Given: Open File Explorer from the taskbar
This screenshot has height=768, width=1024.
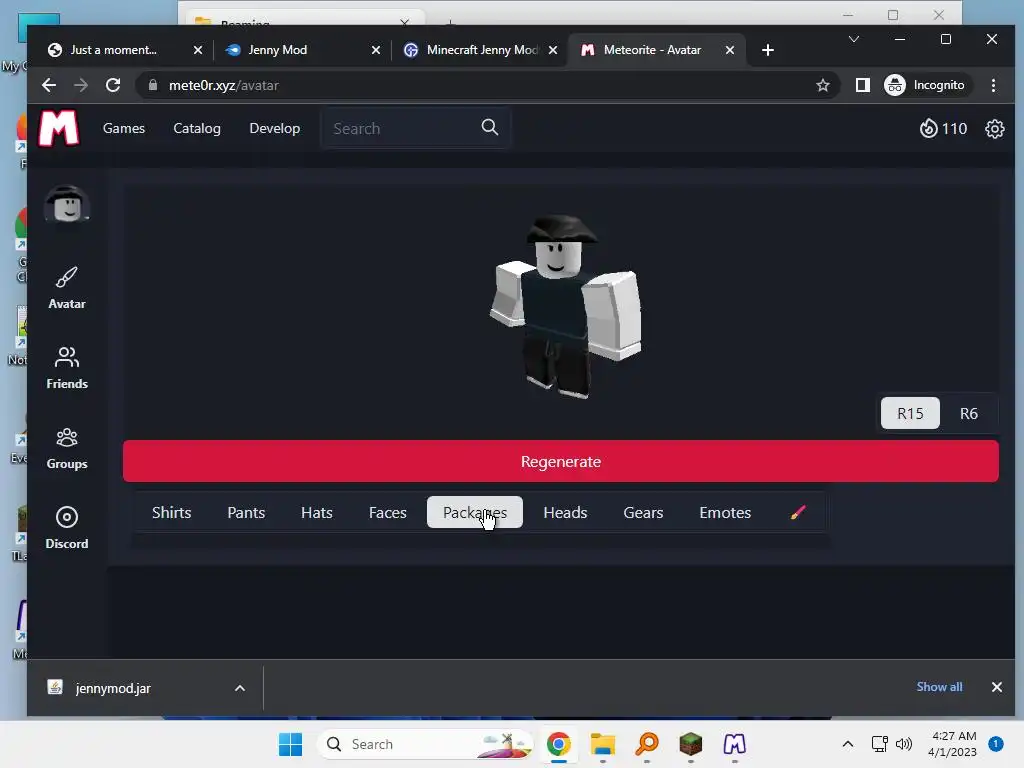Looking at the screenshot, I should click(x=603, y=744).
